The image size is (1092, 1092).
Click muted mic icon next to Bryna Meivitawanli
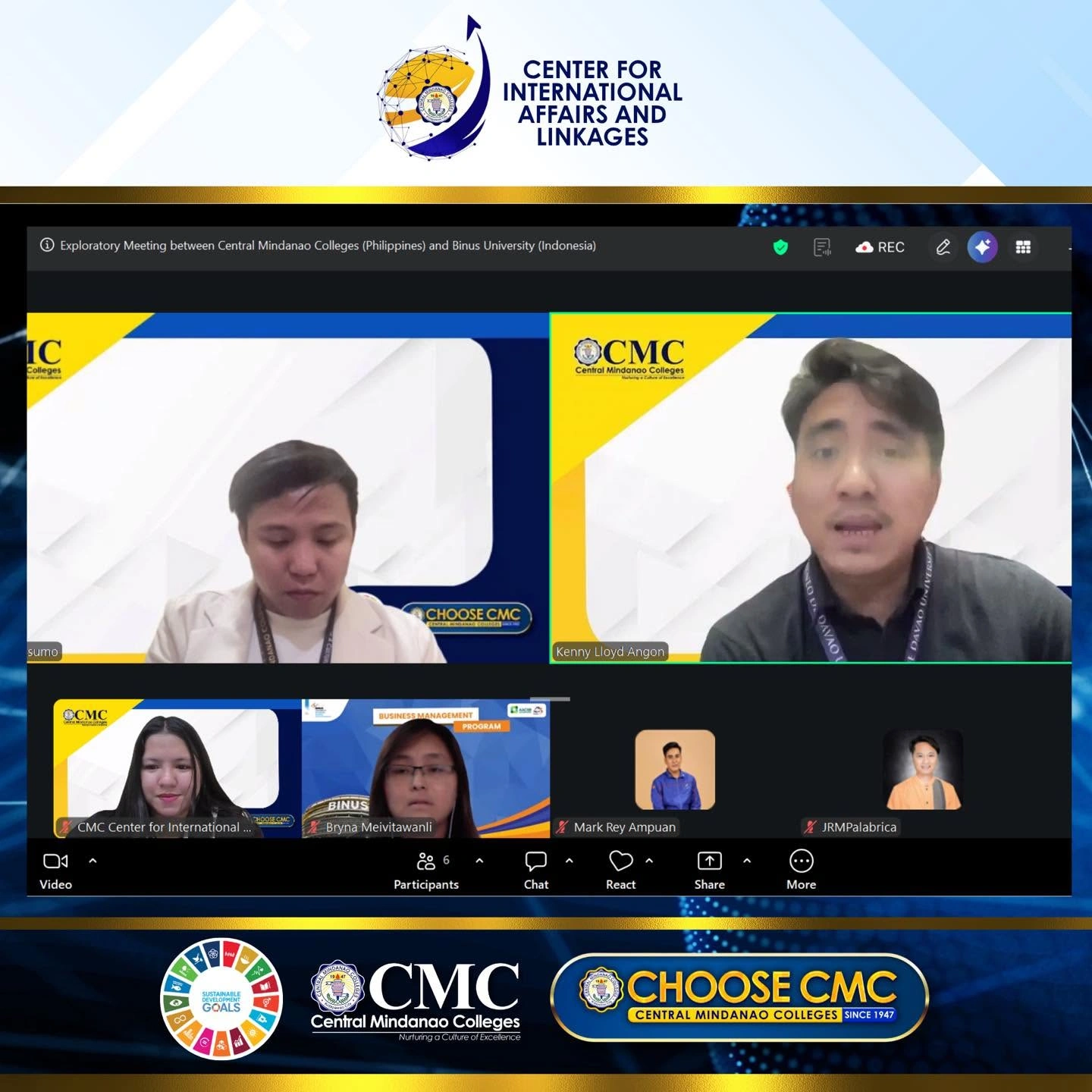point(314,827)
